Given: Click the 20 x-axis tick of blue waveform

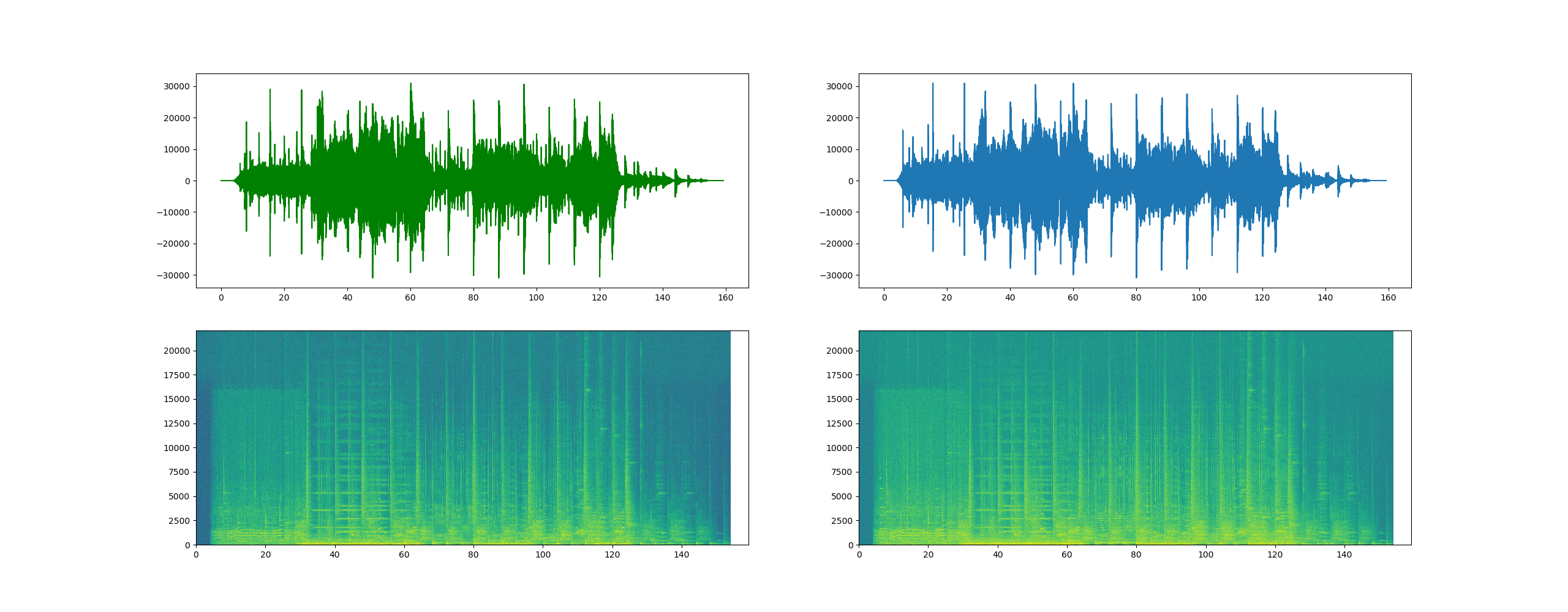Looking at the screenshot, I should [x=947, y=298].
